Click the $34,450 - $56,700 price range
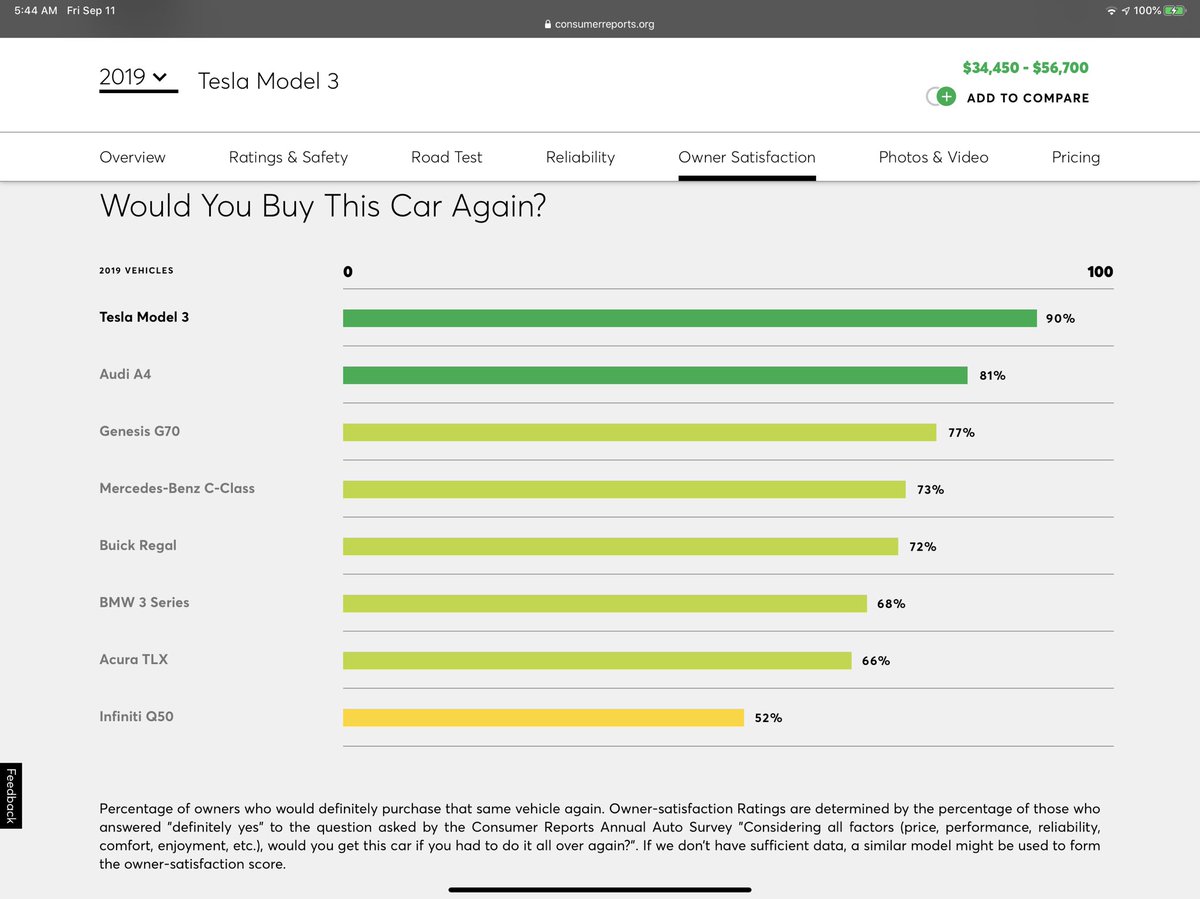The height and width of the screenshot is (899, 1200). point(1025,68)
